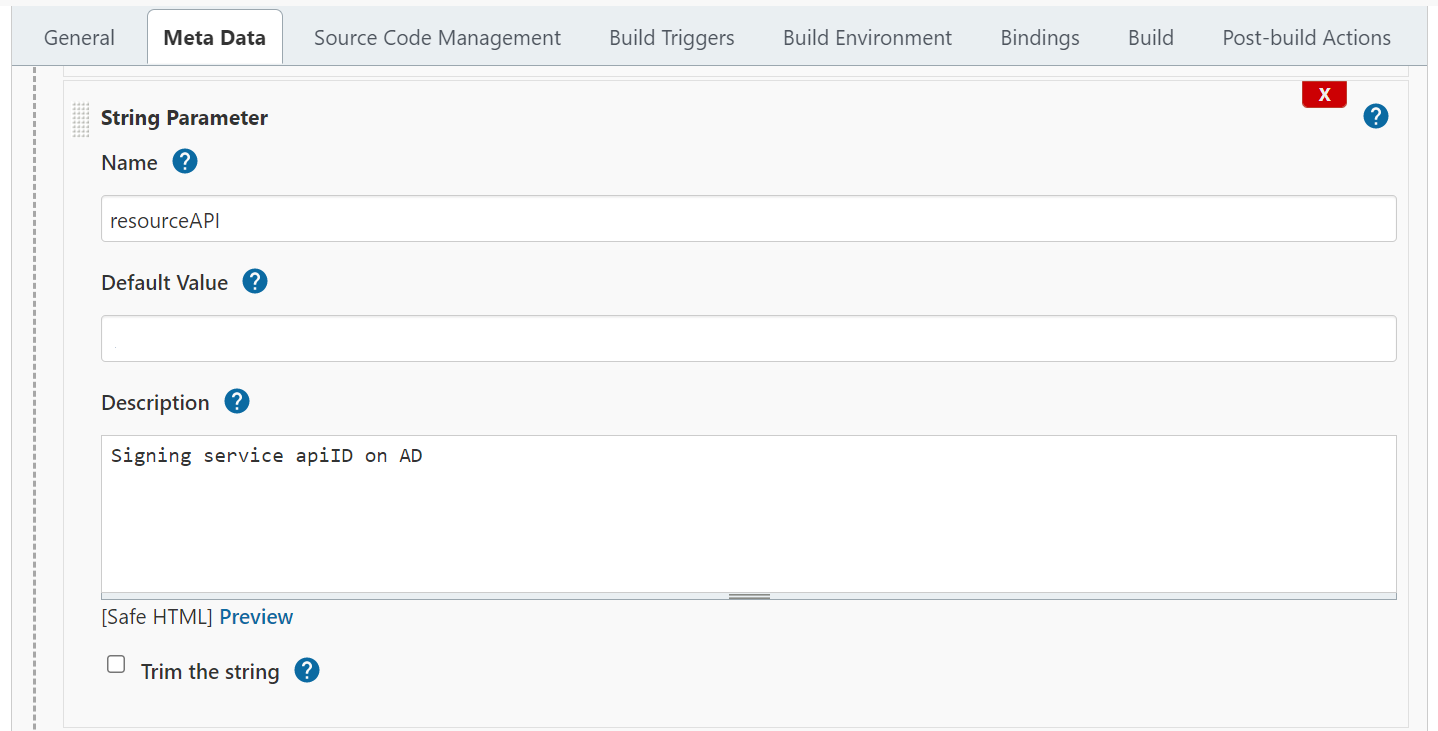
Task: Delete String Parameter with red X
Action: (x=1324, y=95)
